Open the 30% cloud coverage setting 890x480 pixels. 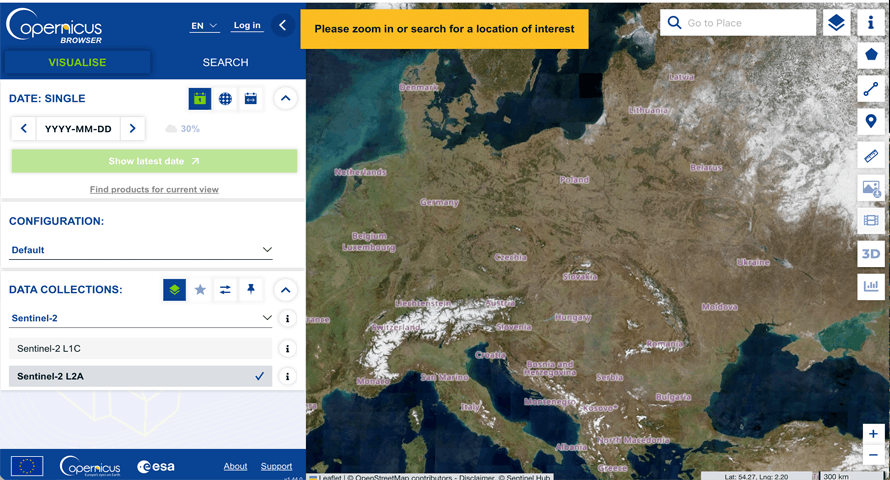tap(183, 129)
